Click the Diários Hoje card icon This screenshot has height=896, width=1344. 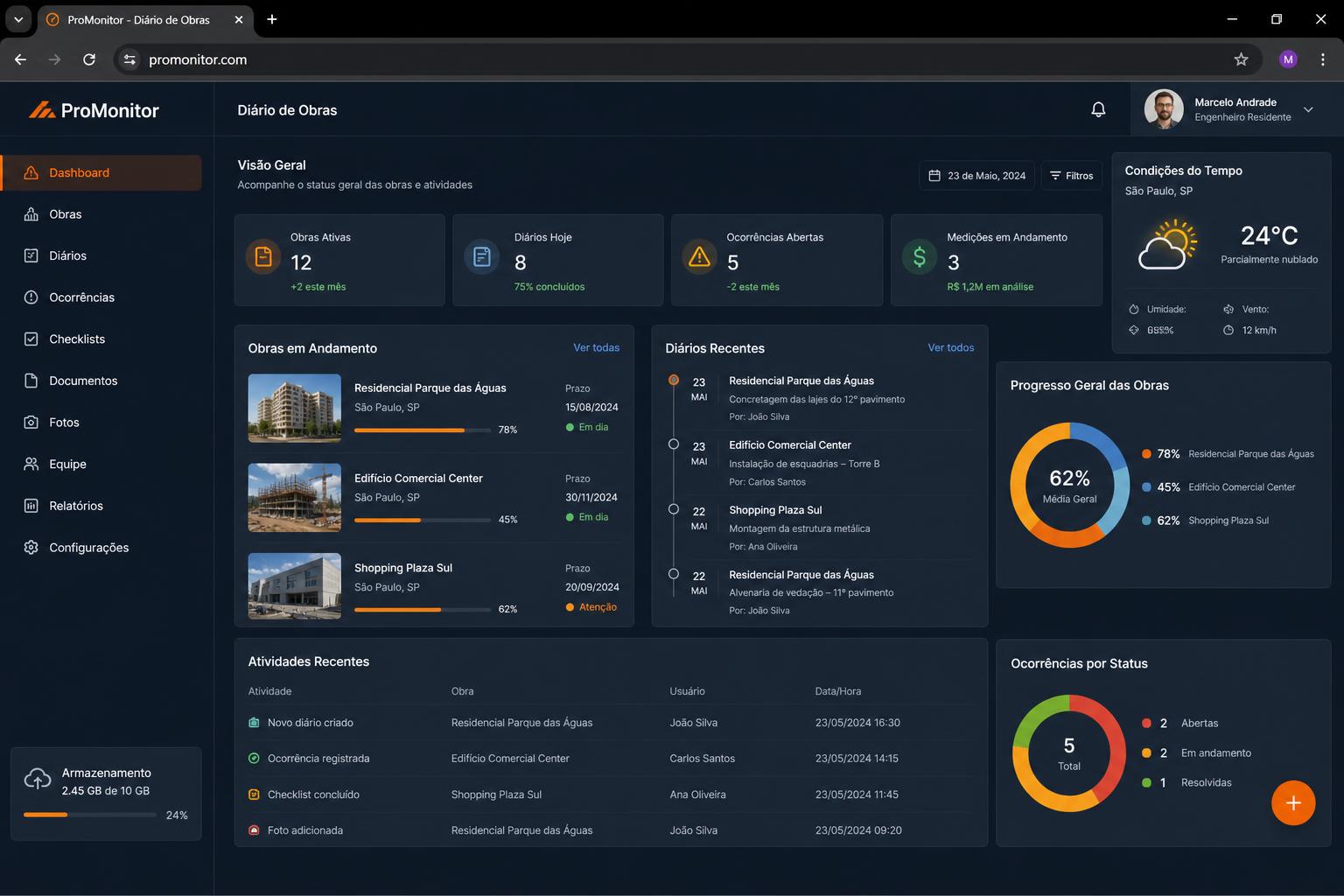tap(481, 256)
